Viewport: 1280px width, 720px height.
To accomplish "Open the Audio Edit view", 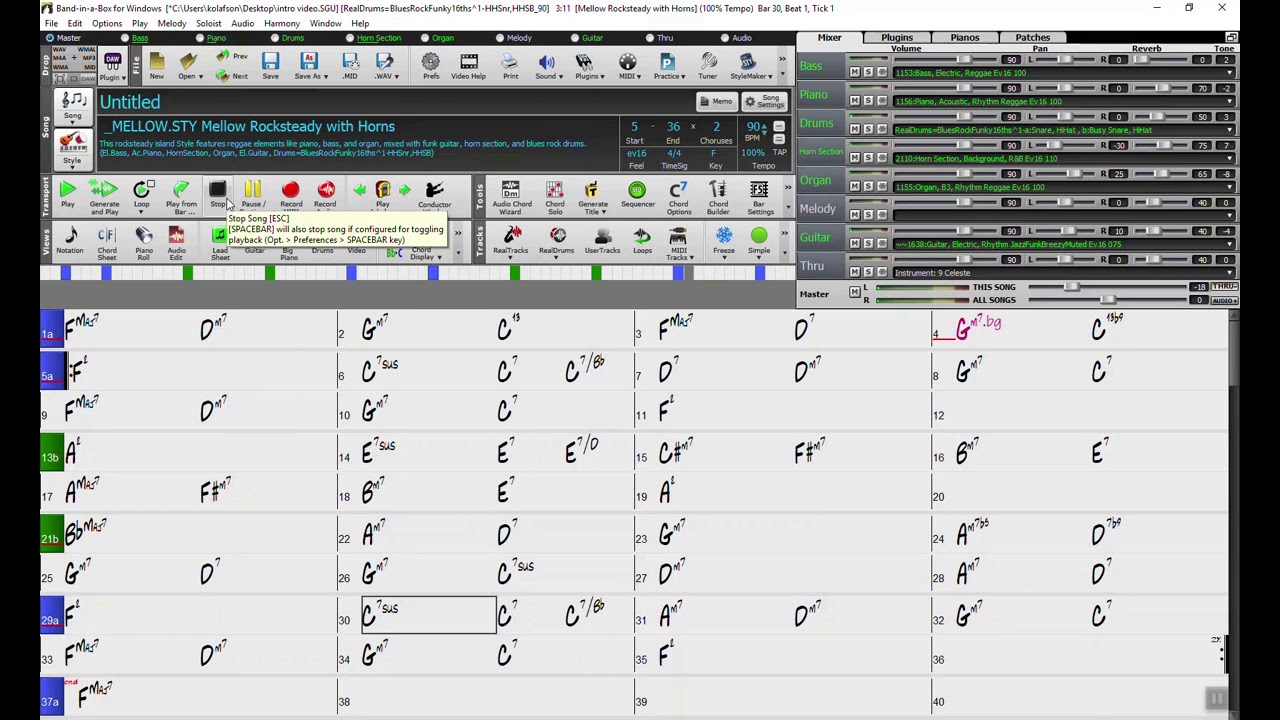I will pyautogui.click(x=176, y=243).
